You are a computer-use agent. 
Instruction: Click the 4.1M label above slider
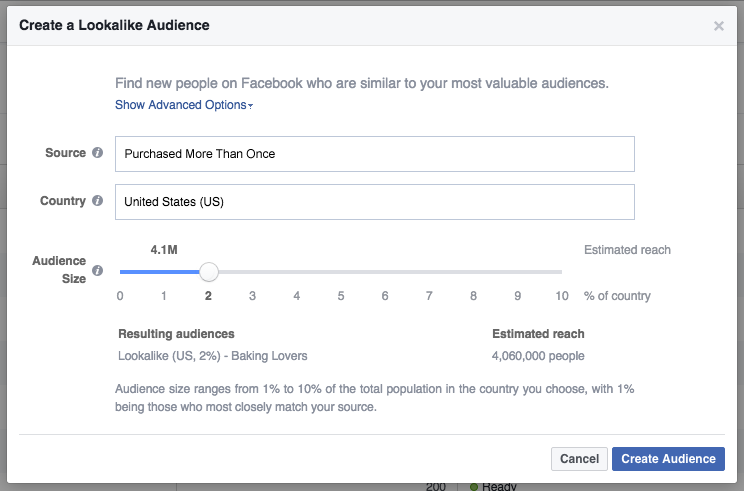coord(164,250)
